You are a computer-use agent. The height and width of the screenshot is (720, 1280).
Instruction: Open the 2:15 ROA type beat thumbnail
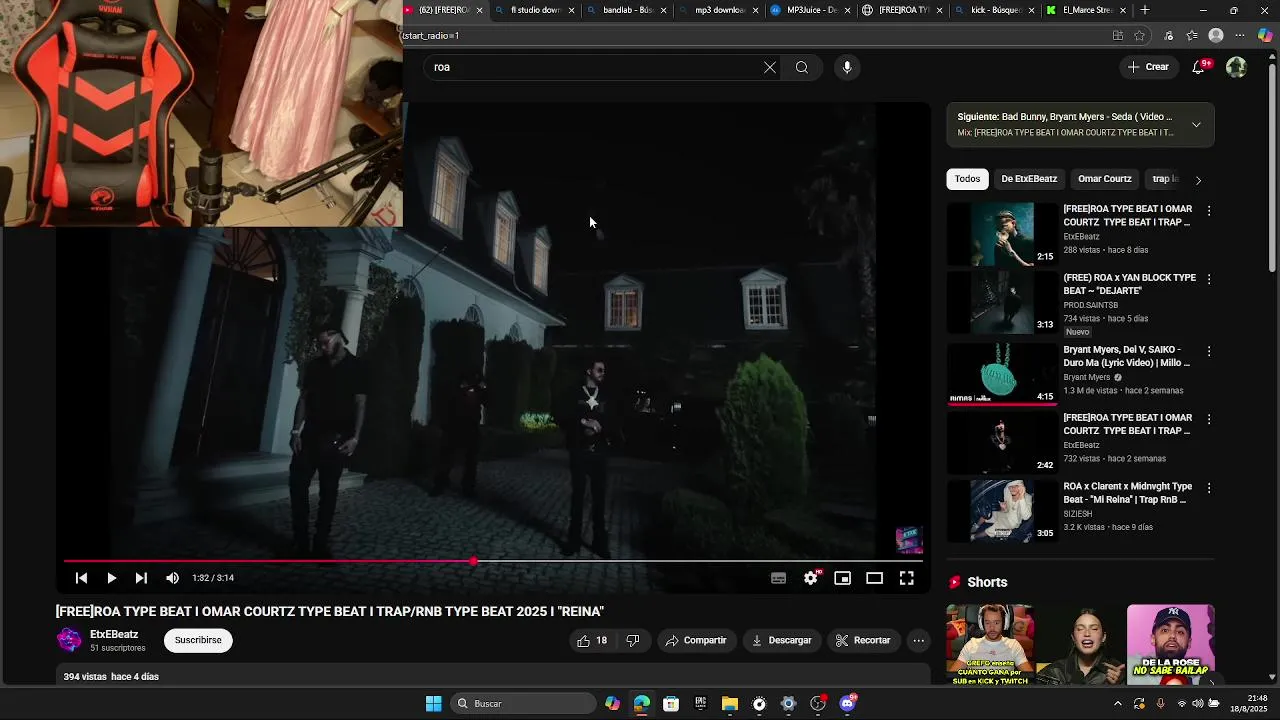point(1001,234)
